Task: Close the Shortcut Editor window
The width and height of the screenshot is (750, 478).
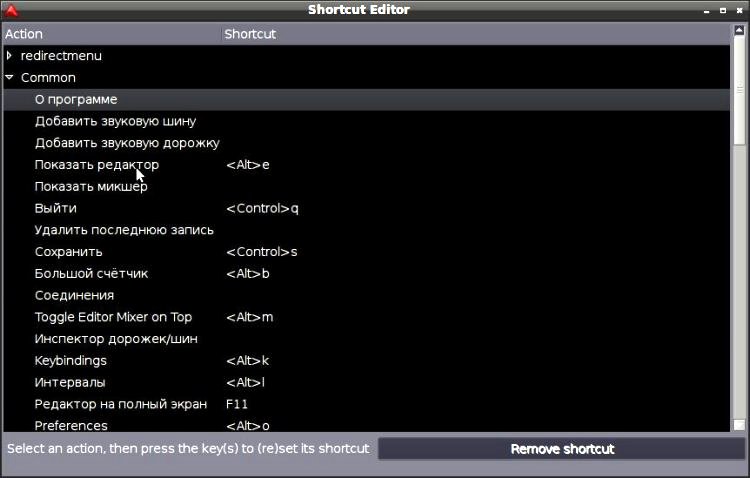Action: (x=739, y=10)
